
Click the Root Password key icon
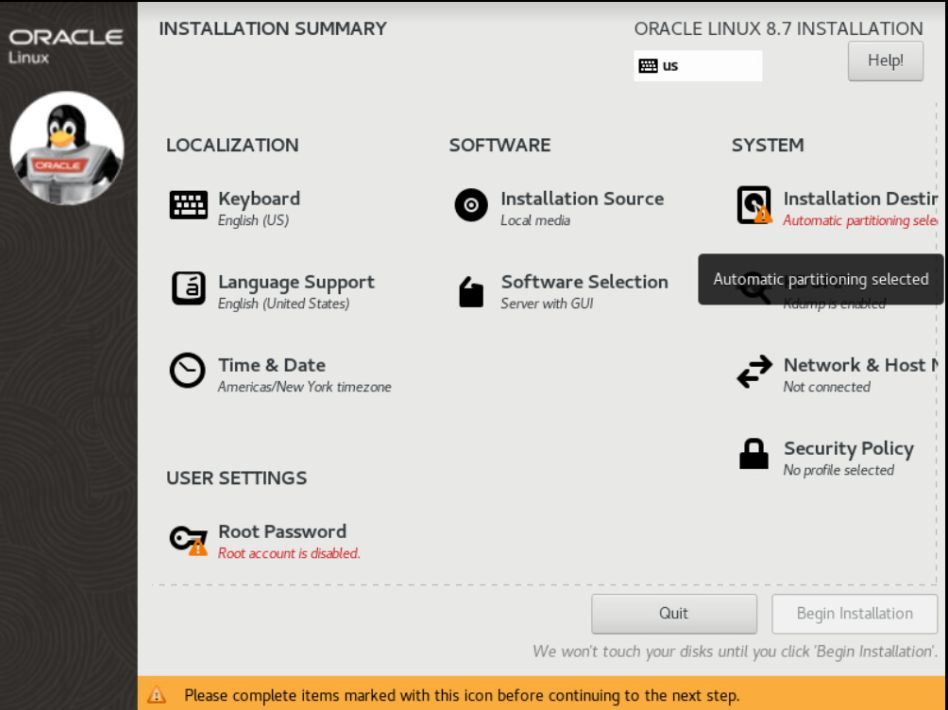pyautogui.click(x=188, y=539)
